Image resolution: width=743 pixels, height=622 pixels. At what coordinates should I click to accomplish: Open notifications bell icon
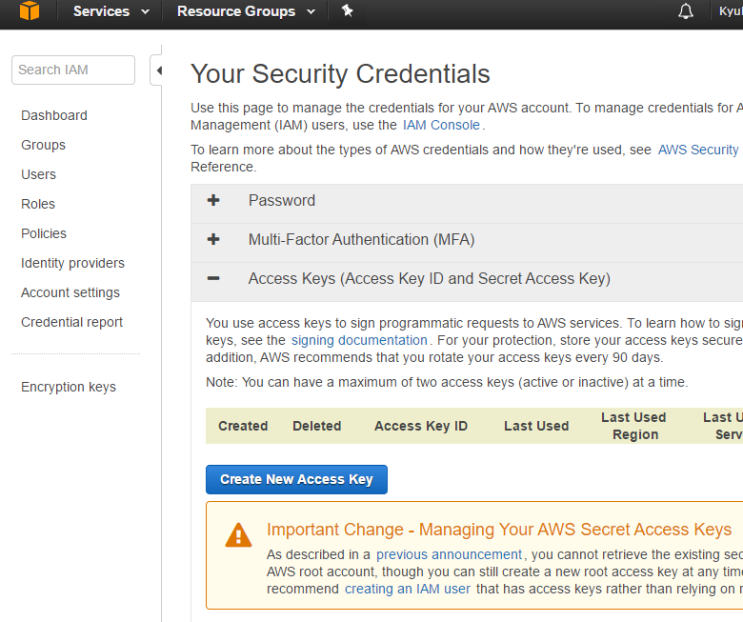coord(685,12)
